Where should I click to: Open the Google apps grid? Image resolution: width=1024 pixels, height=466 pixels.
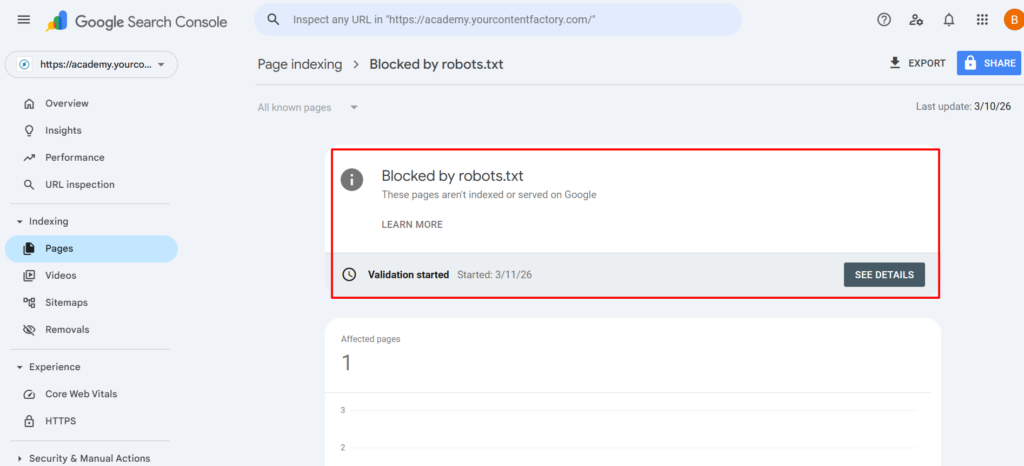point(982,20)
